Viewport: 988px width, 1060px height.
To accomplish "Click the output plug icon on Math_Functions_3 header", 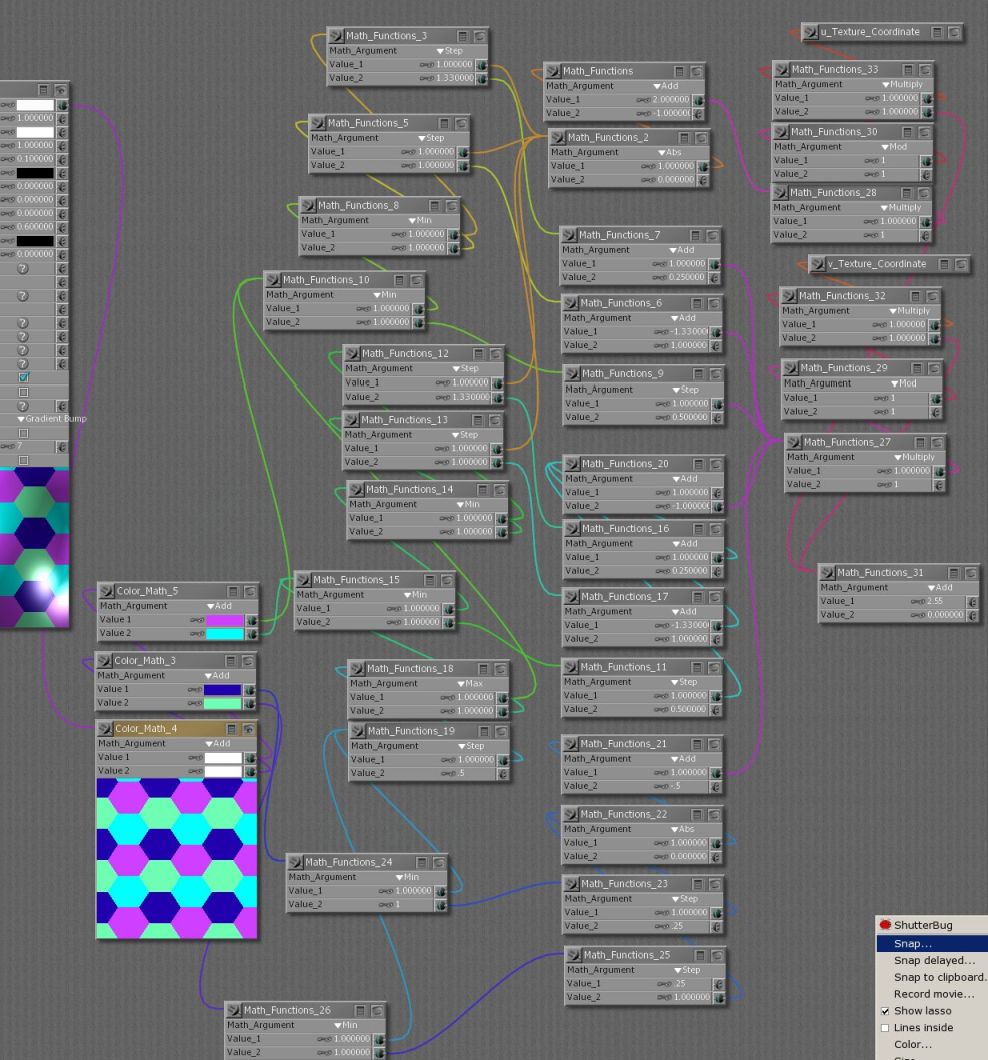I will 337,36.
